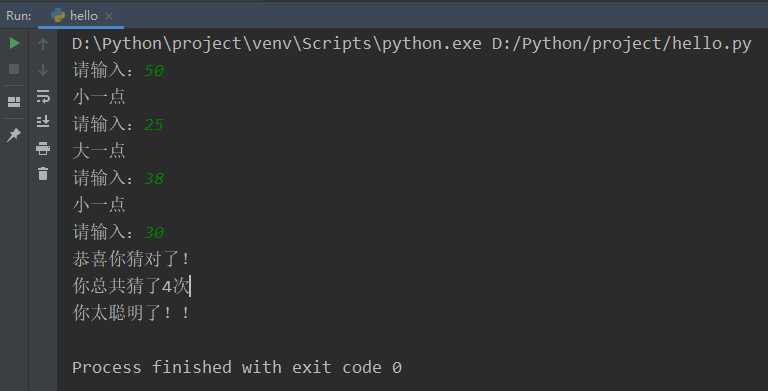Image resolution: width=768 pixels, height=391 pixels.
Task: Click the Run: panel label
Action: click(19, 16)
